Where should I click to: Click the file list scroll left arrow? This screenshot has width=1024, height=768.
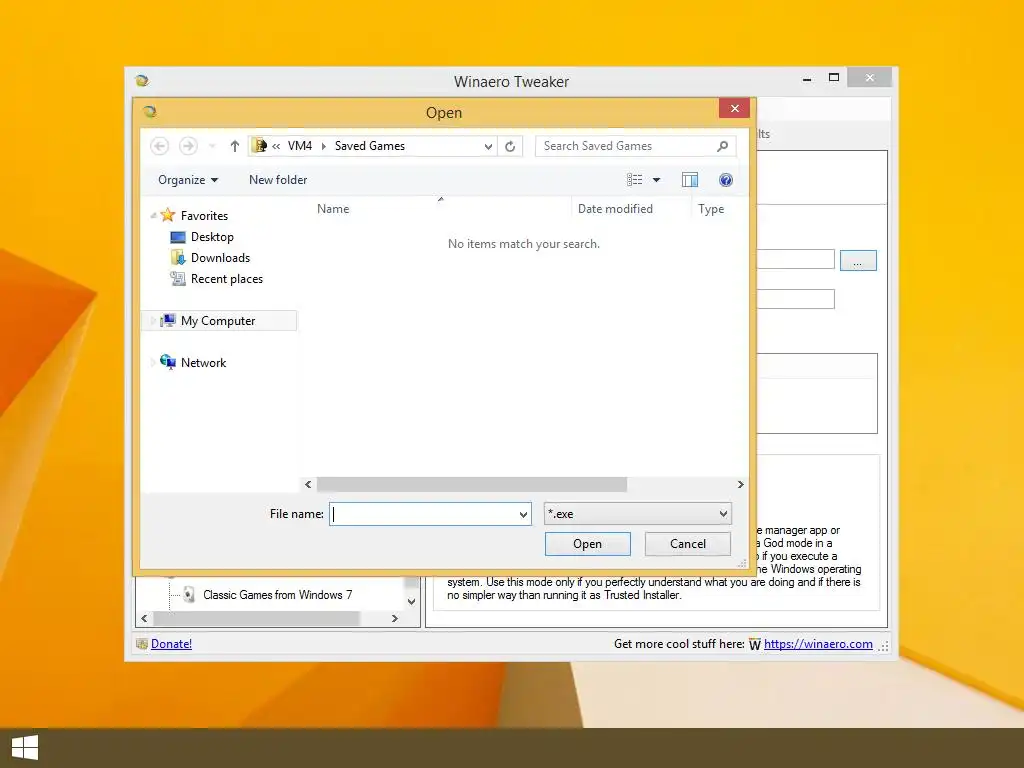pos(308,485)
